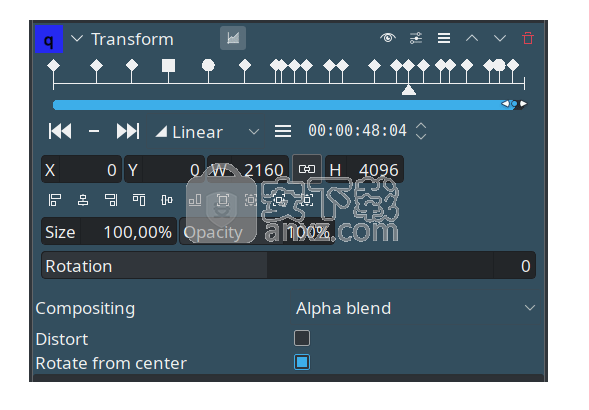Toggle the aspect ratio lock link
The height and width of the screenshot is (410, 589).
point(307,169)
